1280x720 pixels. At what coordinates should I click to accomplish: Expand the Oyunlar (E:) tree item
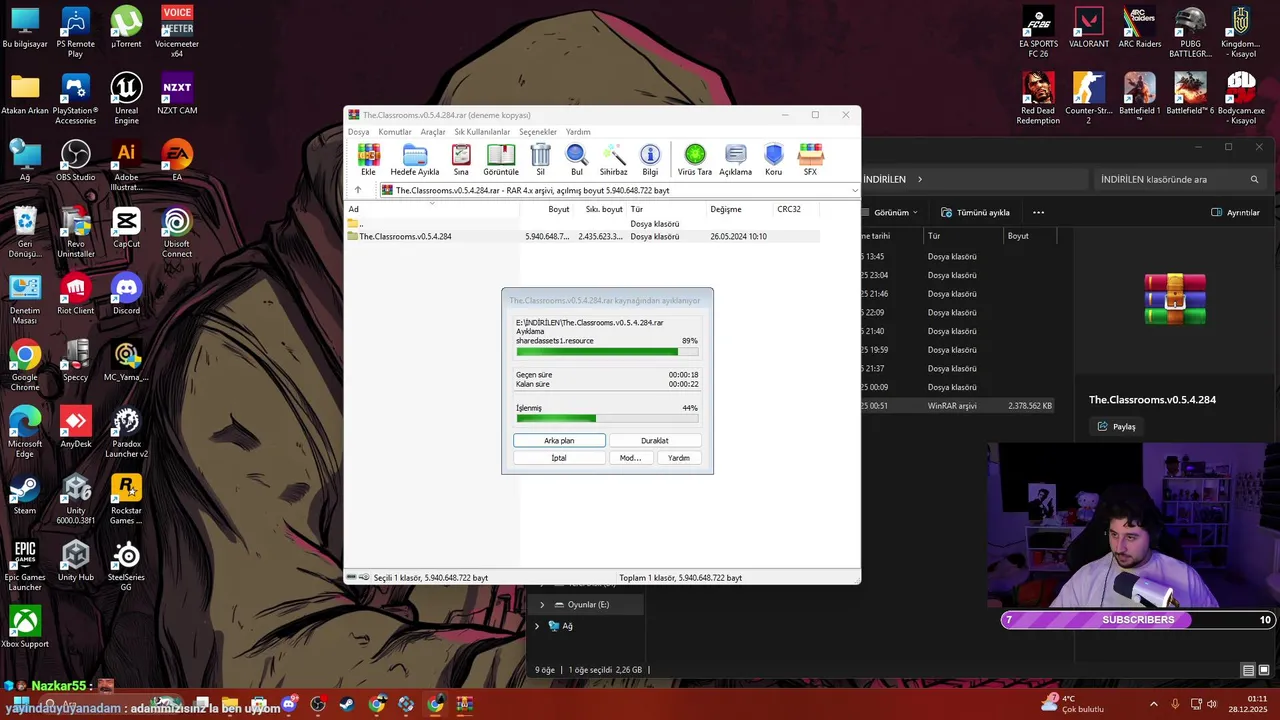[x=542, y=605]
